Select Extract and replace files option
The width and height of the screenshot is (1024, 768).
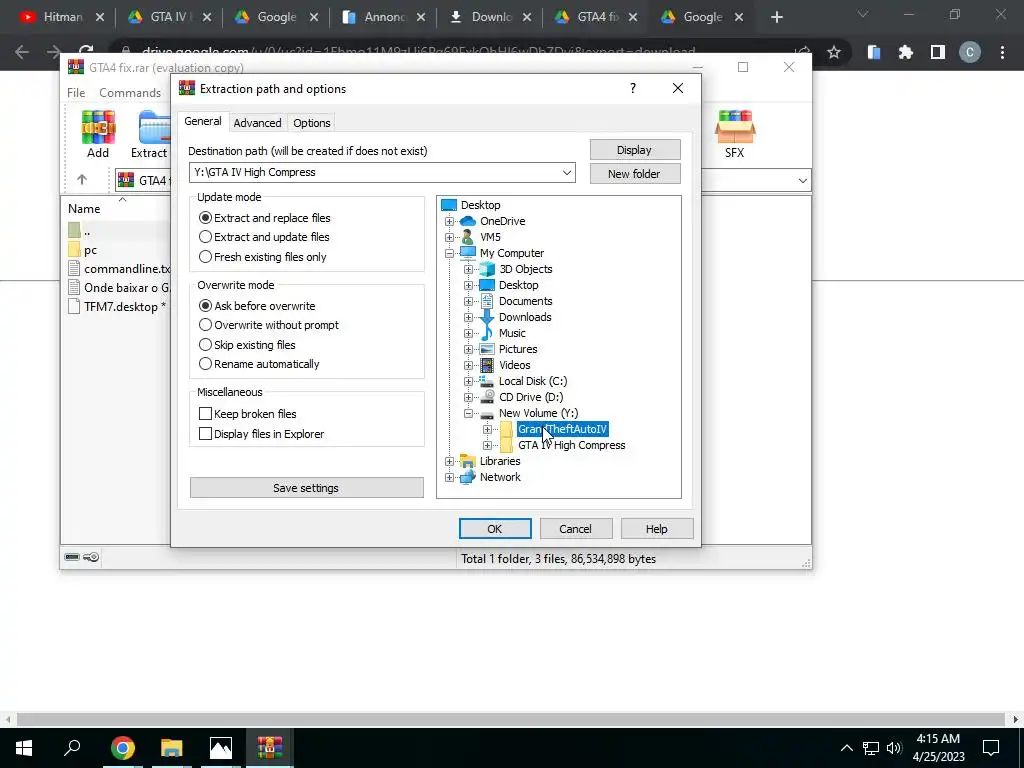(264, 217)
